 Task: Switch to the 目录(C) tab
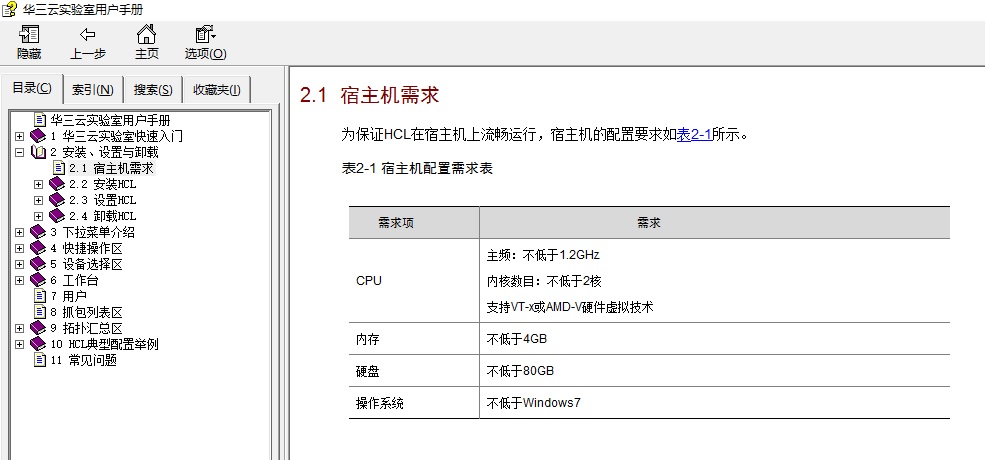[31, 89]
